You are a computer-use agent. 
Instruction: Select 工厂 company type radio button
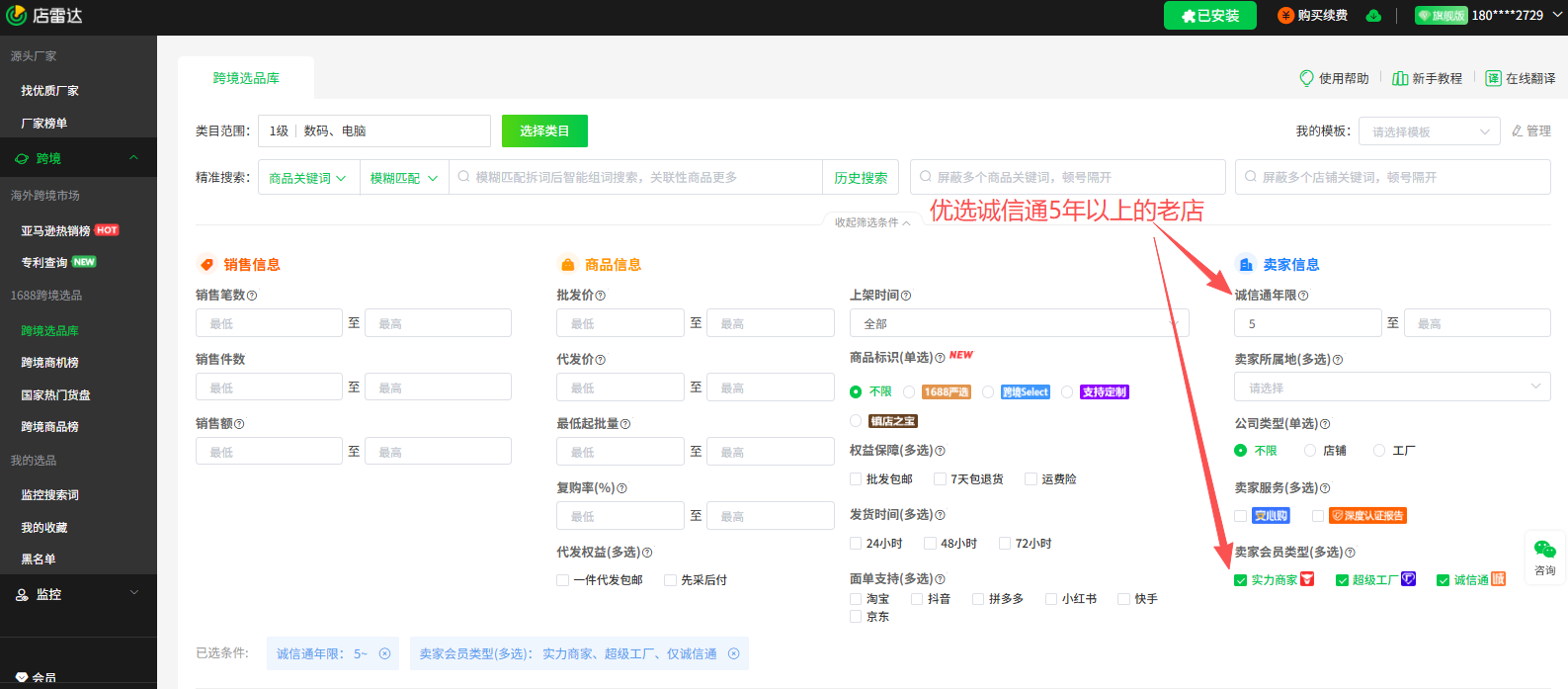coord(1379,451)
